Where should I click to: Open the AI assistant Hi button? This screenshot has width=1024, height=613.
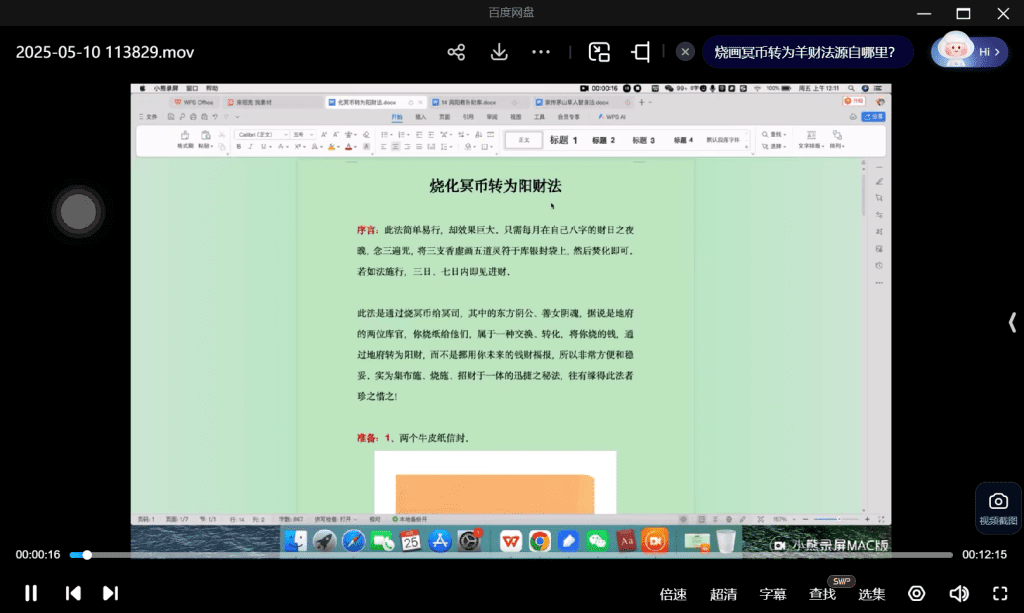[x=969, y=52]
